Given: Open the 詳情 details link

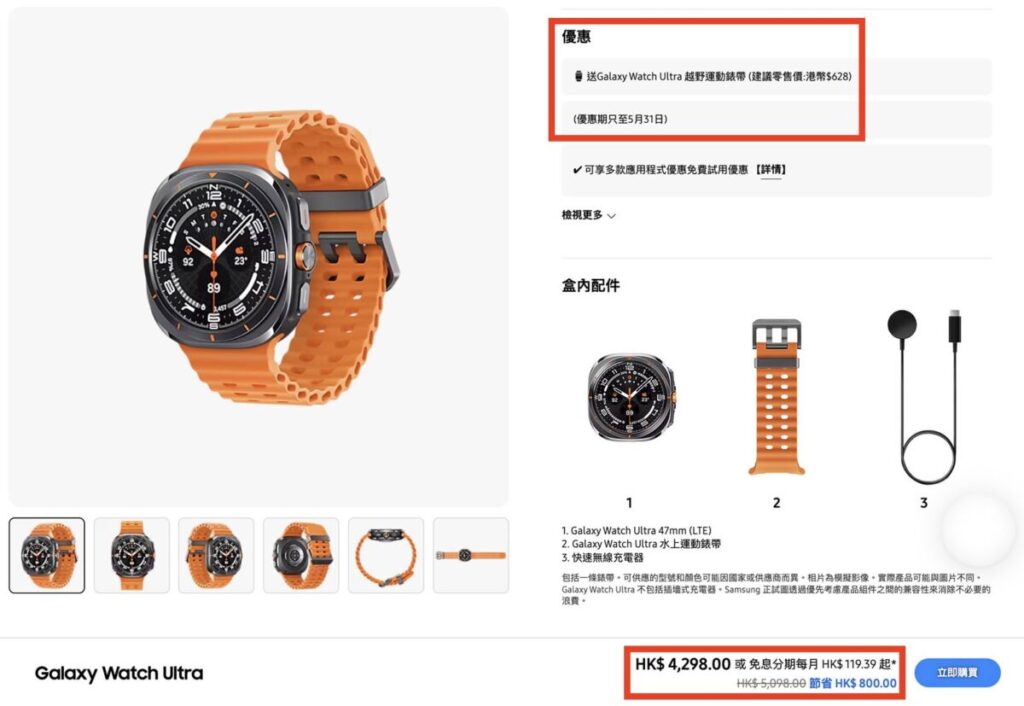Looking at the screenshot, I should click(x=771, y=170).
